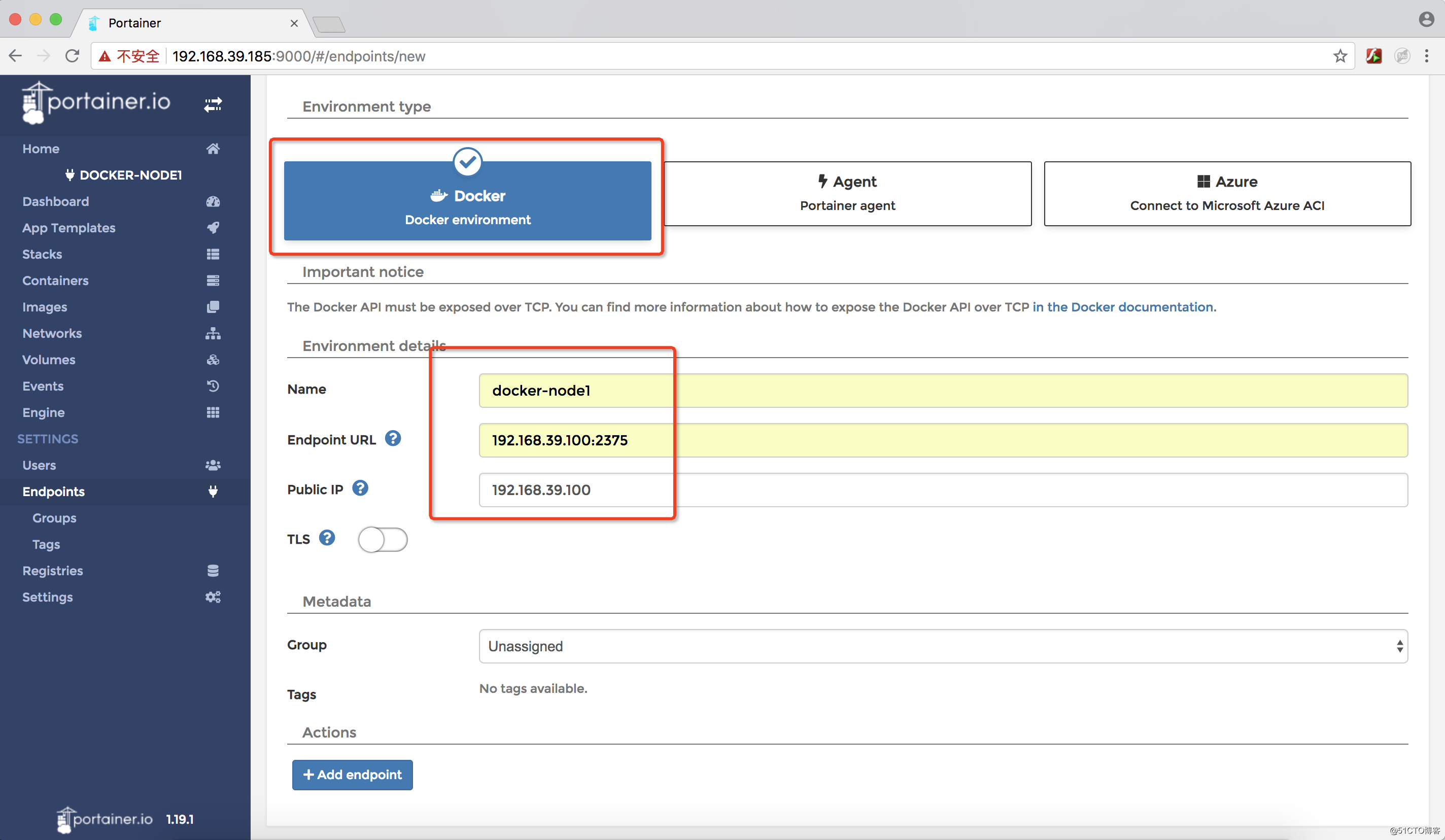
Task: Click the Volumes cubes icon
Action: [213, 360]
